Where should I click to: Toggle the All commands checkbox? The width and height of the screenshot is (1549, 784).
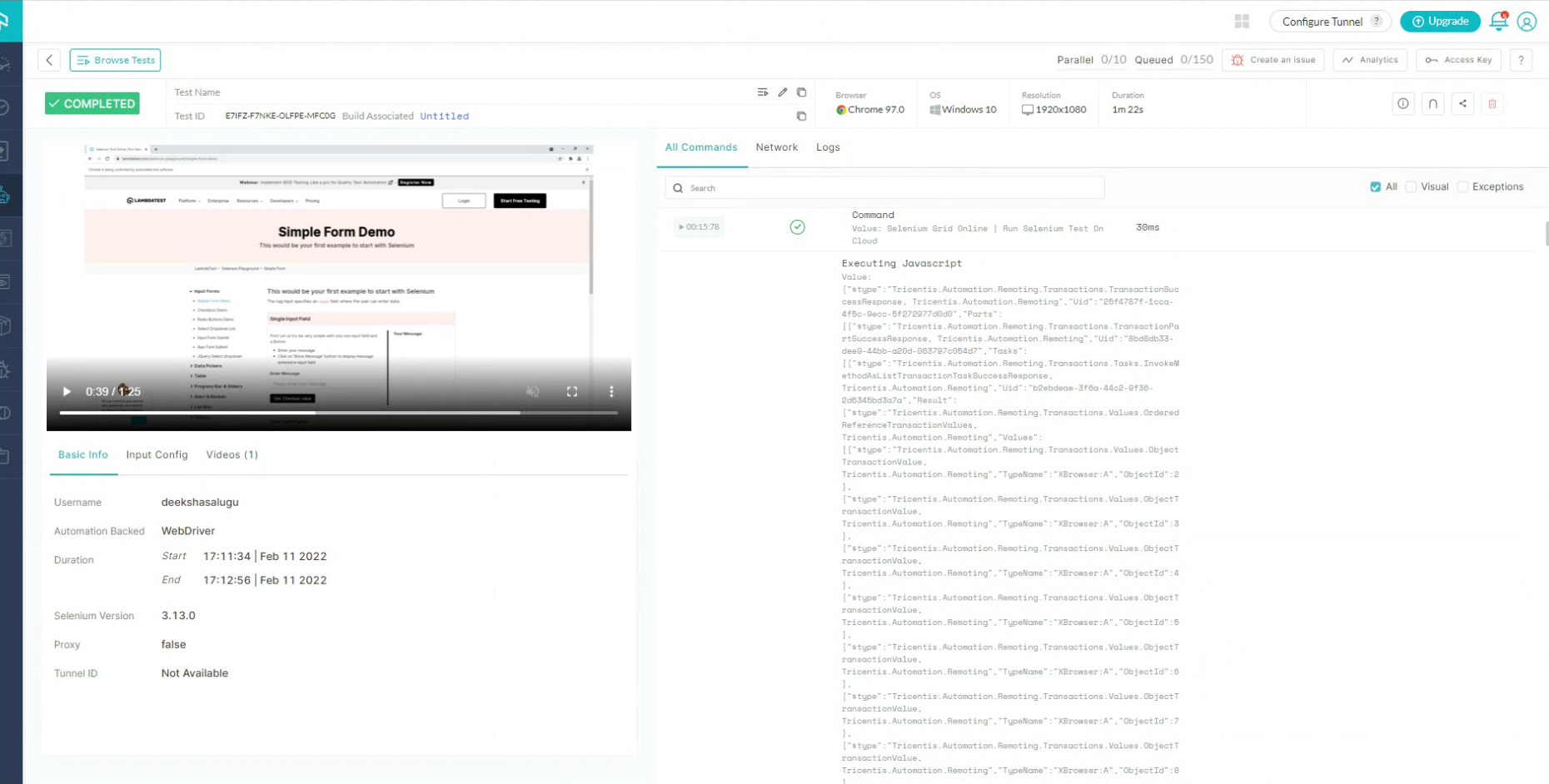(1375, 187)
